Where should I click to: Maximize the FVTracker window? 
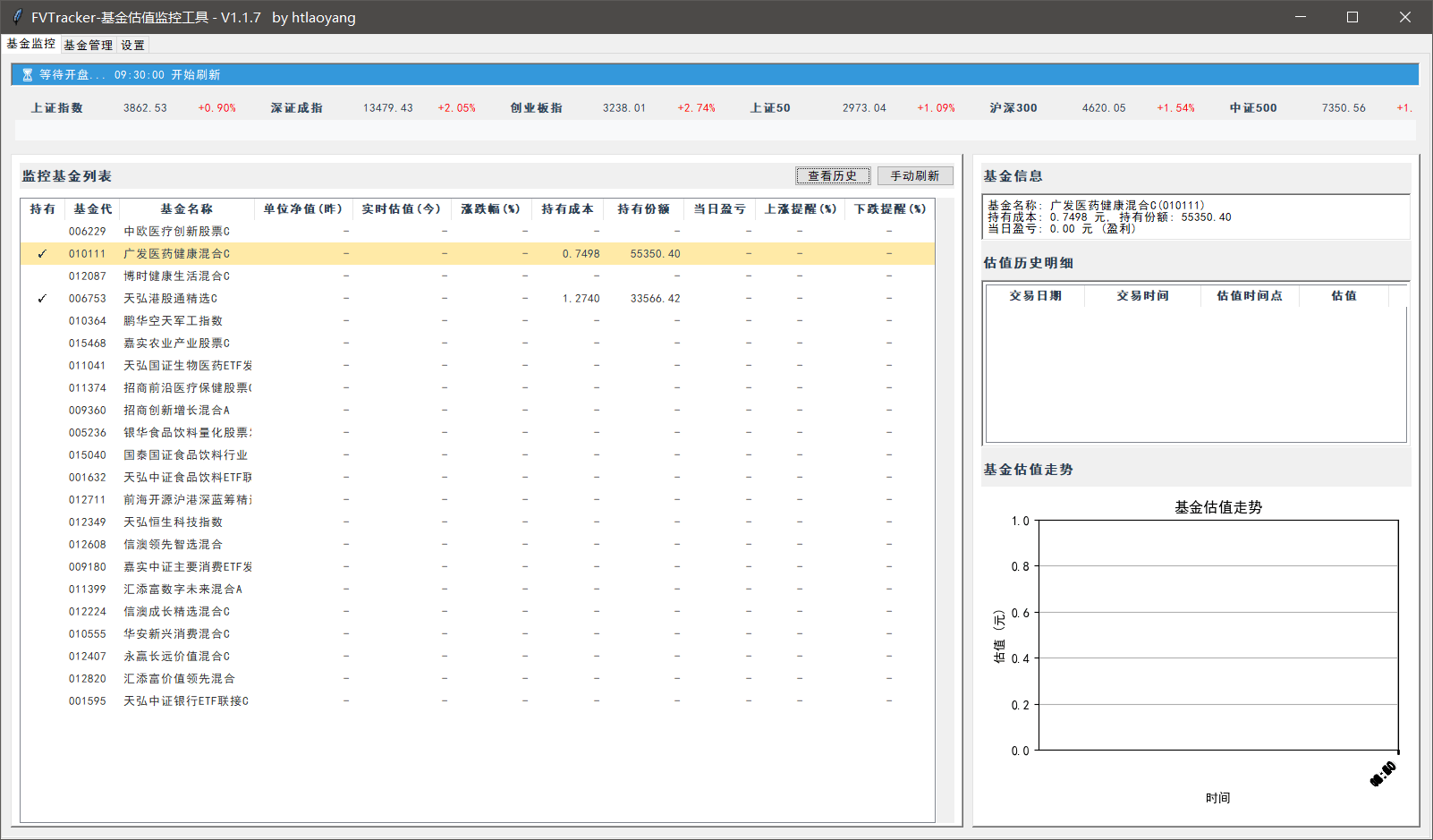[x=1352, y=17]
